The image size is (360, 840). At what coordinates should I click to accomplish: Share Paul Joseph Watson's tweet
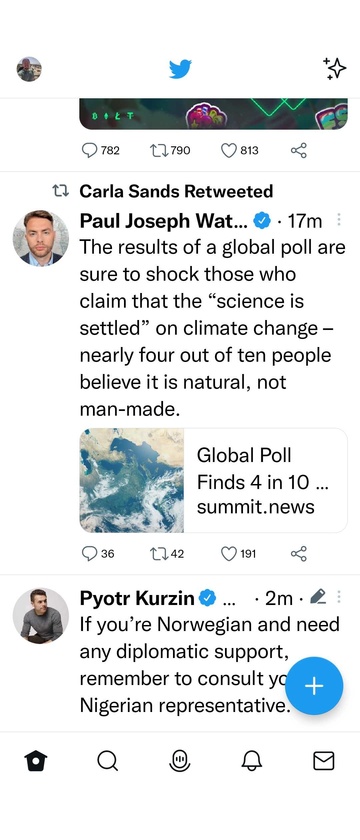click(298, 553)
